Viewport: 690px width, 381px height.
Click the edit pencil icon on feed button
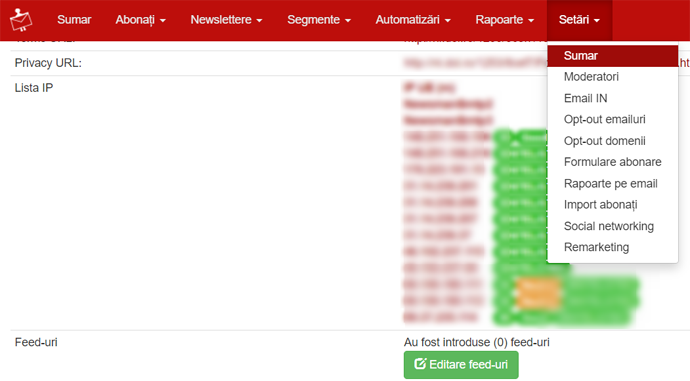tap(420, 364)
